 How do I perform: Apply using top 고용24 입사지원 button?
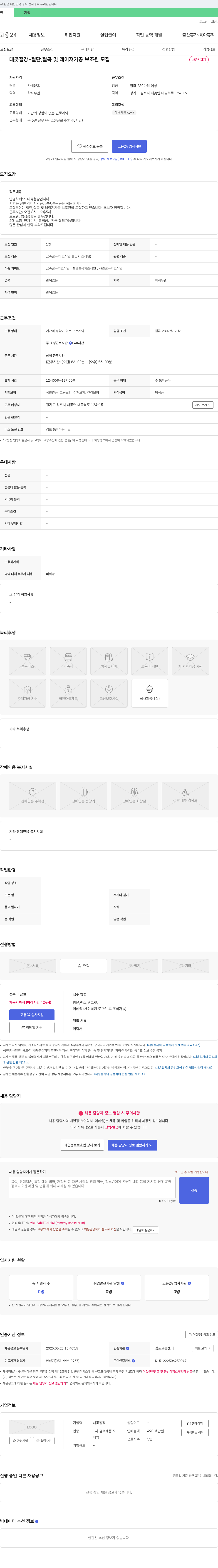tap(129, 146)
